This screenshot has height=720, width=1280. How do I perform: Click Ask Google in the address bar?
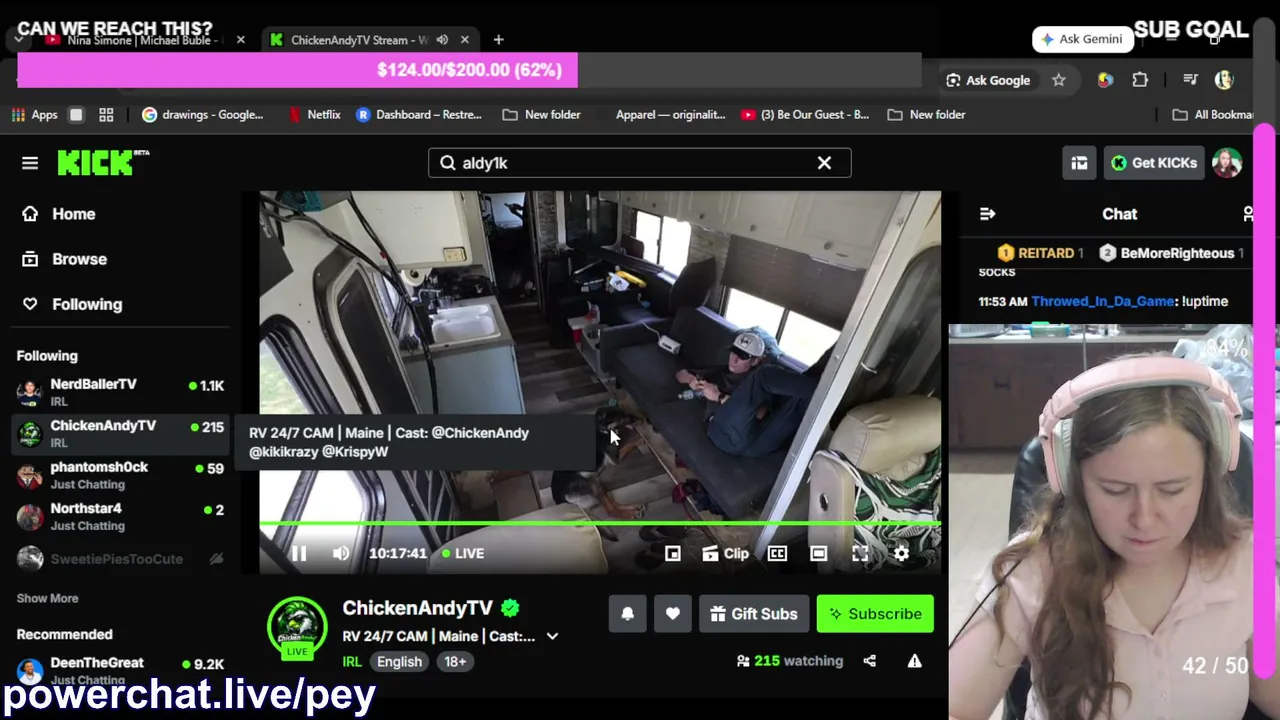(987, 80)
